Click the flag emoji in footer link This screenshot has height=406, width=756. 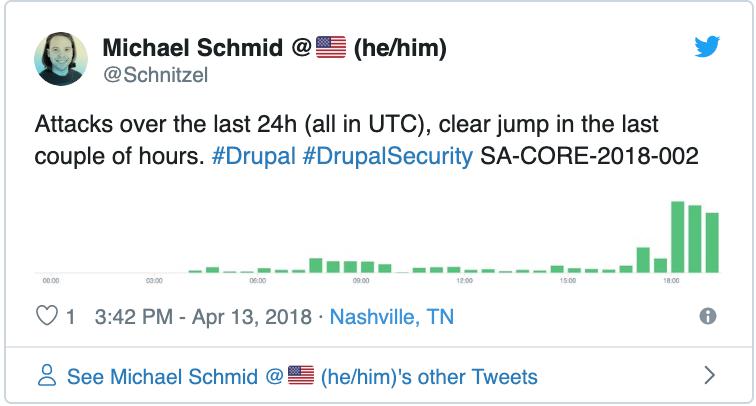pos(301,375)
